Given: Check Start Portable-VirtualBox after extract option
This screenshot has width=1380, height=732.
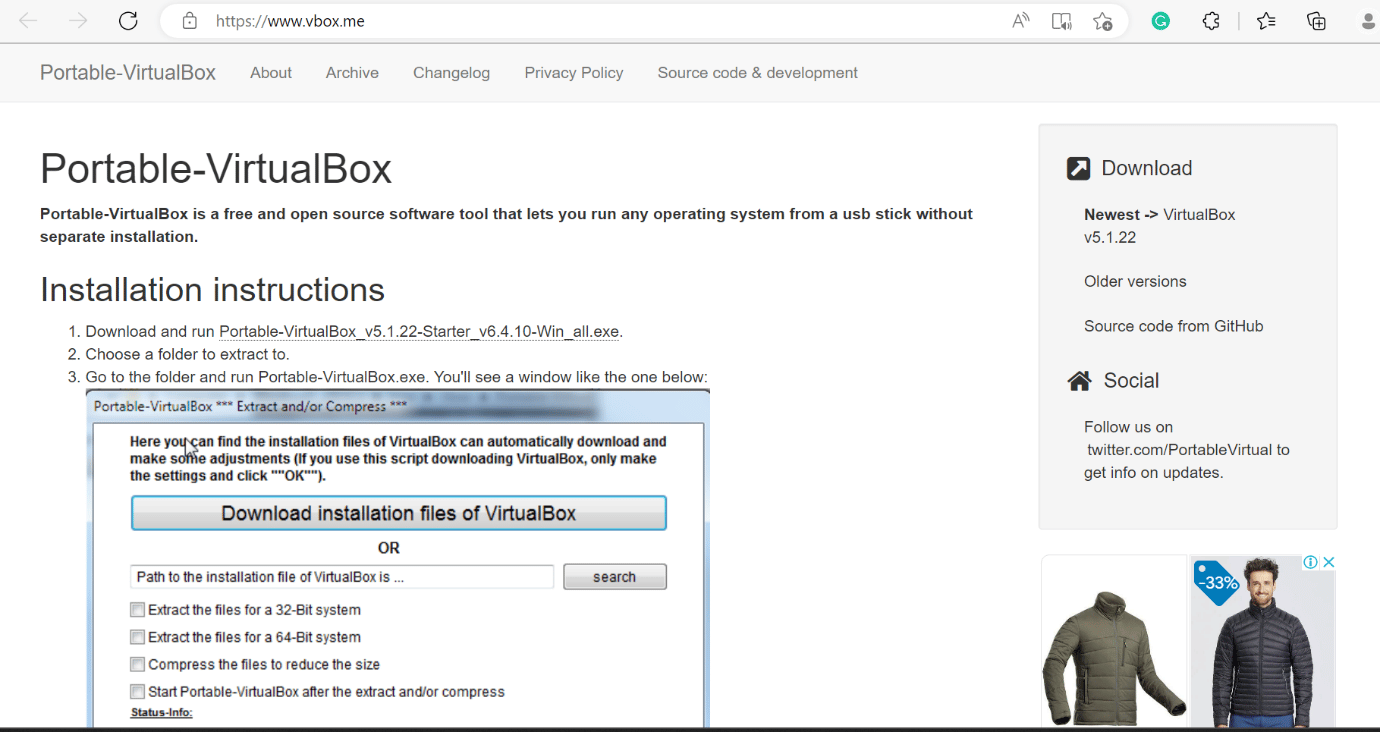Looking at the screenshot, I should pyautogui.click(x=137, y=691).
